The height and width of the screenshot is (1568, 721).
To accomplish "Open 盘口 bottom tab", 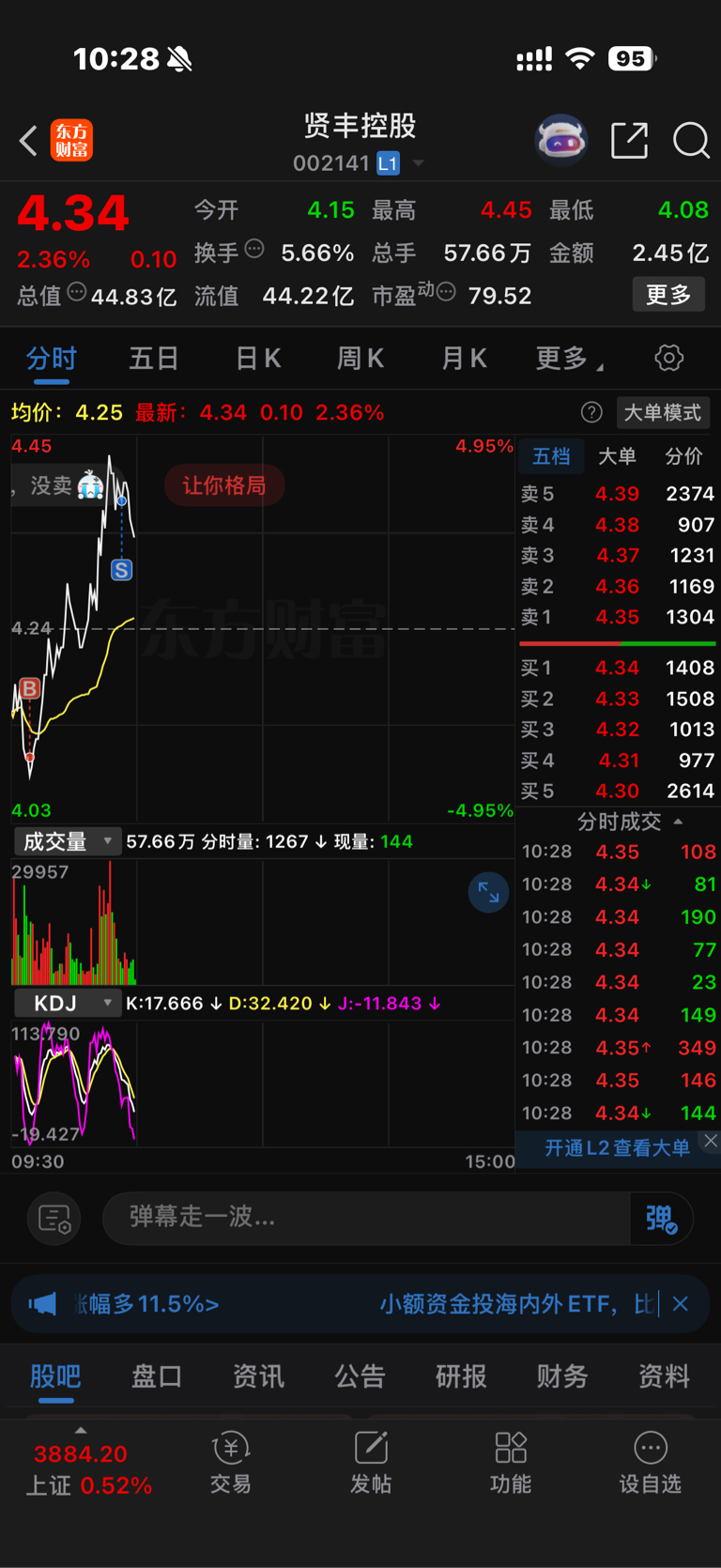I will tap(157, 1376).
